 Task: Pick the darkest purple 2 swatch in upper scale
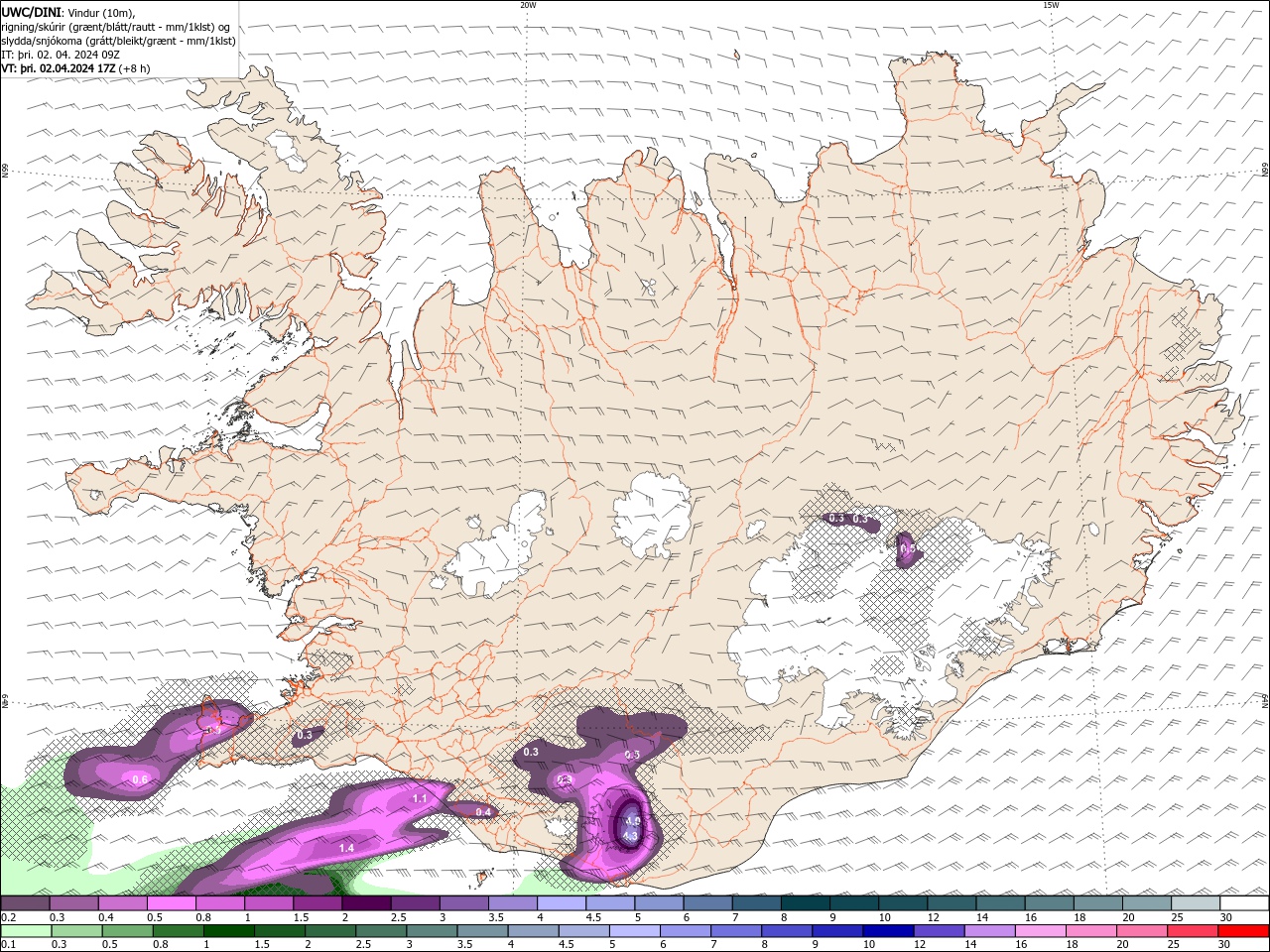click(366, 903)
